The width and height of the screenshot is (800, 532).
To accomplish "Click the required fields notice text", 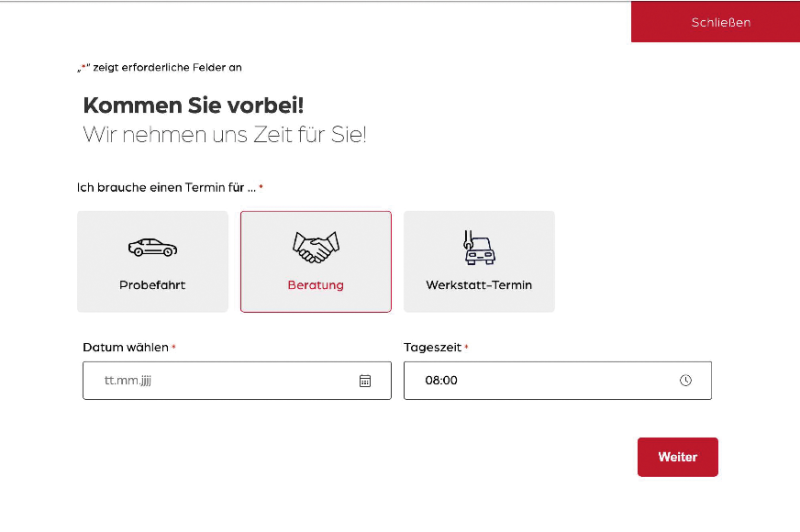I will click(x=160, y=68).
